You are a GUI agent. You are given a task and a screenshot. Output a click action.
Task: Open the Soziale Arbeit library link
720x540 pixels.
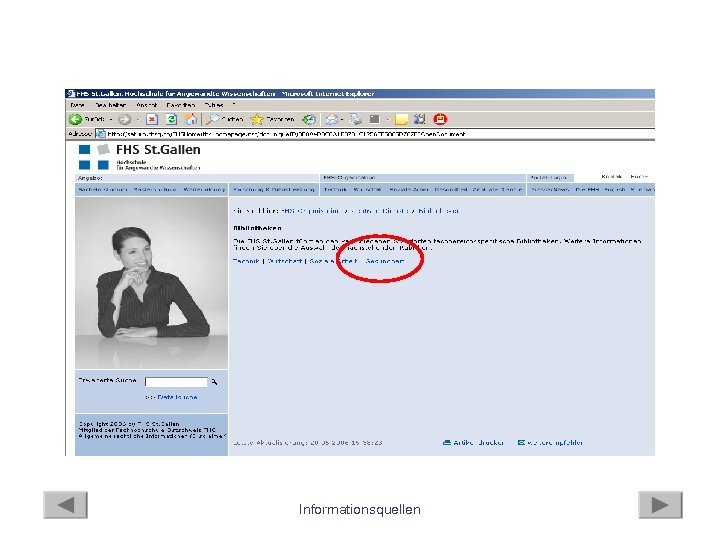(333, 261)
